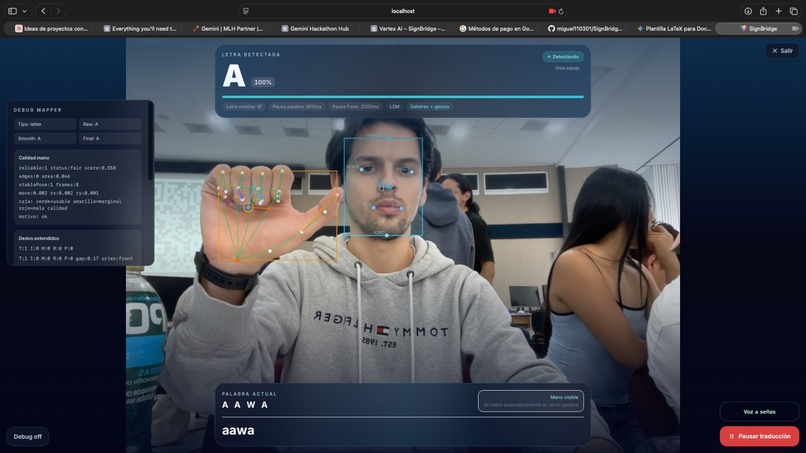Click the reliable status score line
The height and width of the screenshot is (453, 806).
point(67,168)
